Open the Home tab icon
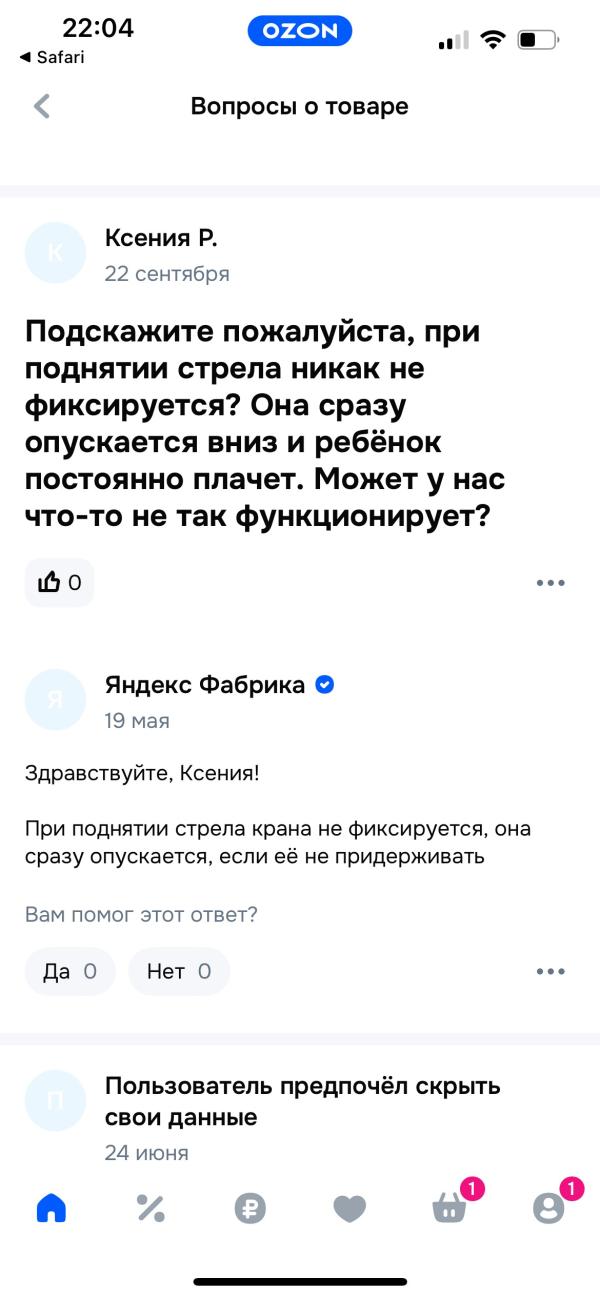 click(50, 1208)
